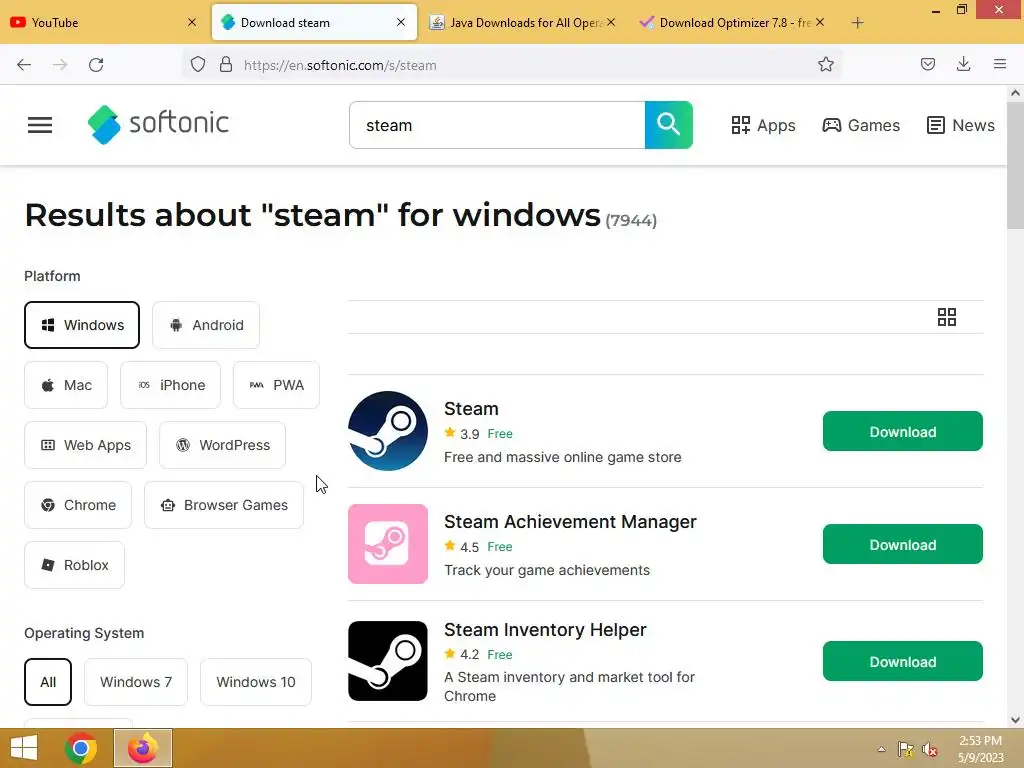Viewport: 1024px width, 768px height.
Task: Download Steam Achievement Manager
Action: click(903, 544)
